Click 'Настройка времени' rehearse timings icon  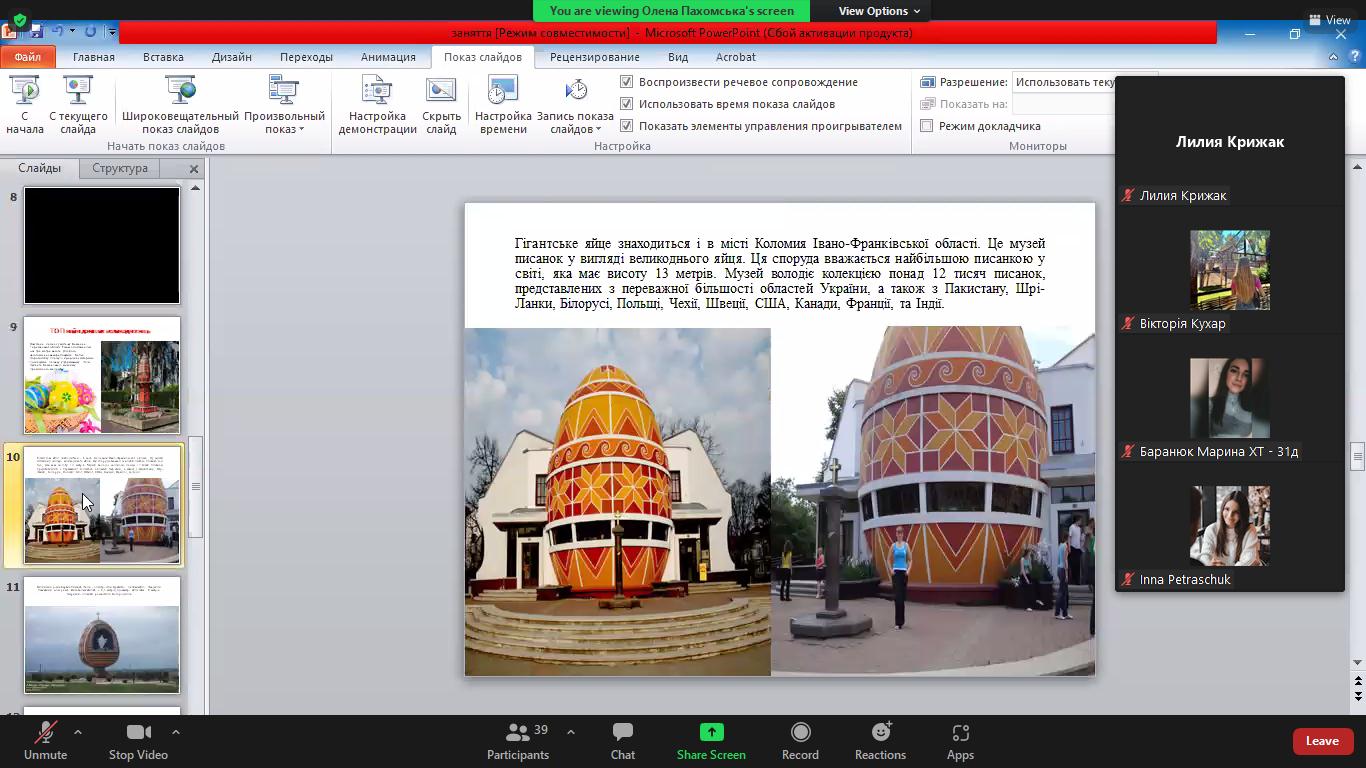pyautogui.click(x=503, y=92)
